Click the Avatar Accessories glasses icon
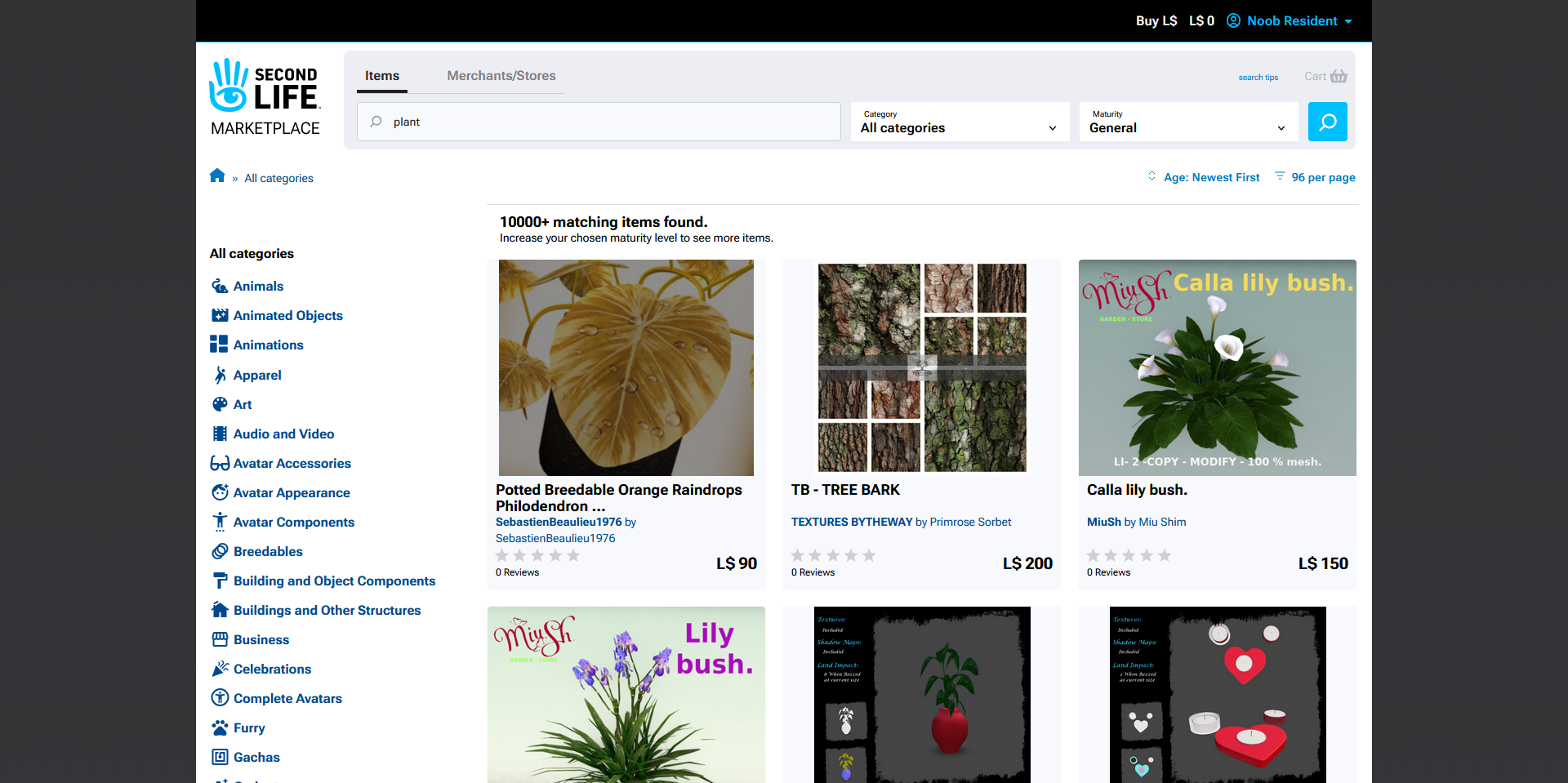1568x783 pixels. [x=220, y=463]
